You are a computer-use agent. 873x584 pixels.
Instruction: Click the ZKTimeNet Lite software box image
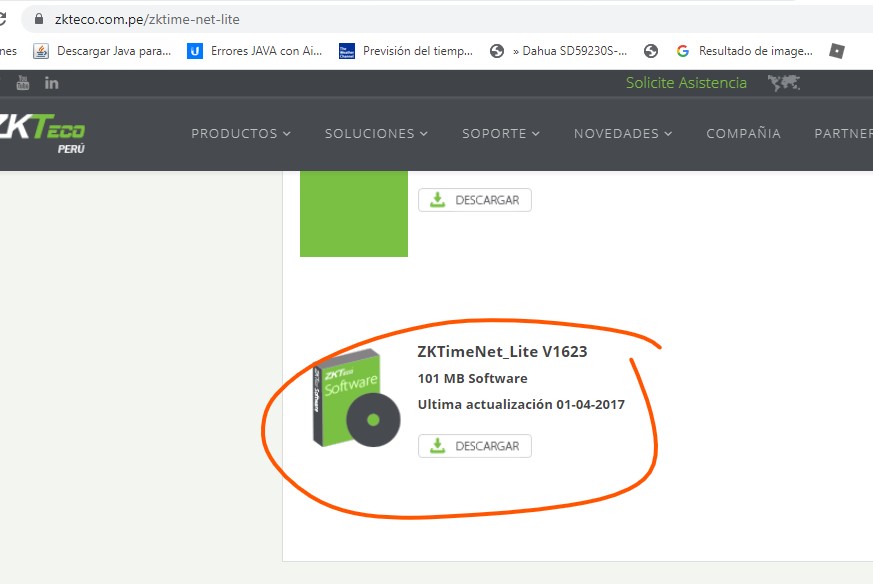[x=356, y=397]
